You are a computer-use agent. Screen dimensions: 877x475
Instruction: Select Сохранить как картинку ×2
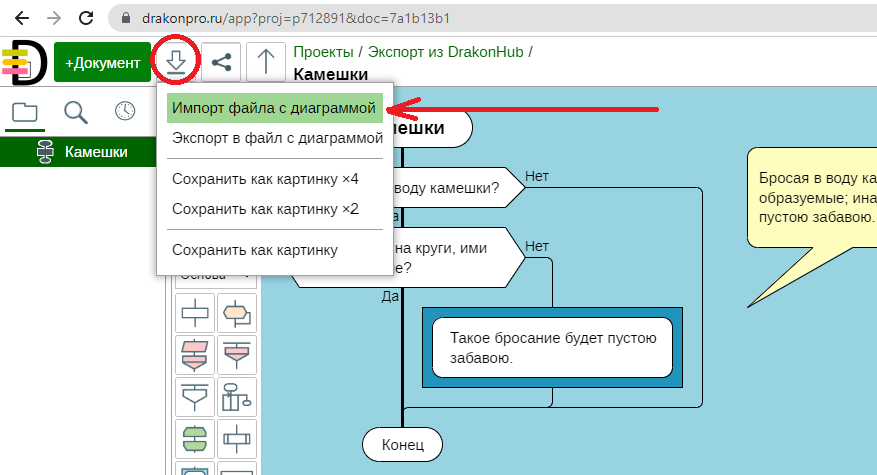point(265,209)
